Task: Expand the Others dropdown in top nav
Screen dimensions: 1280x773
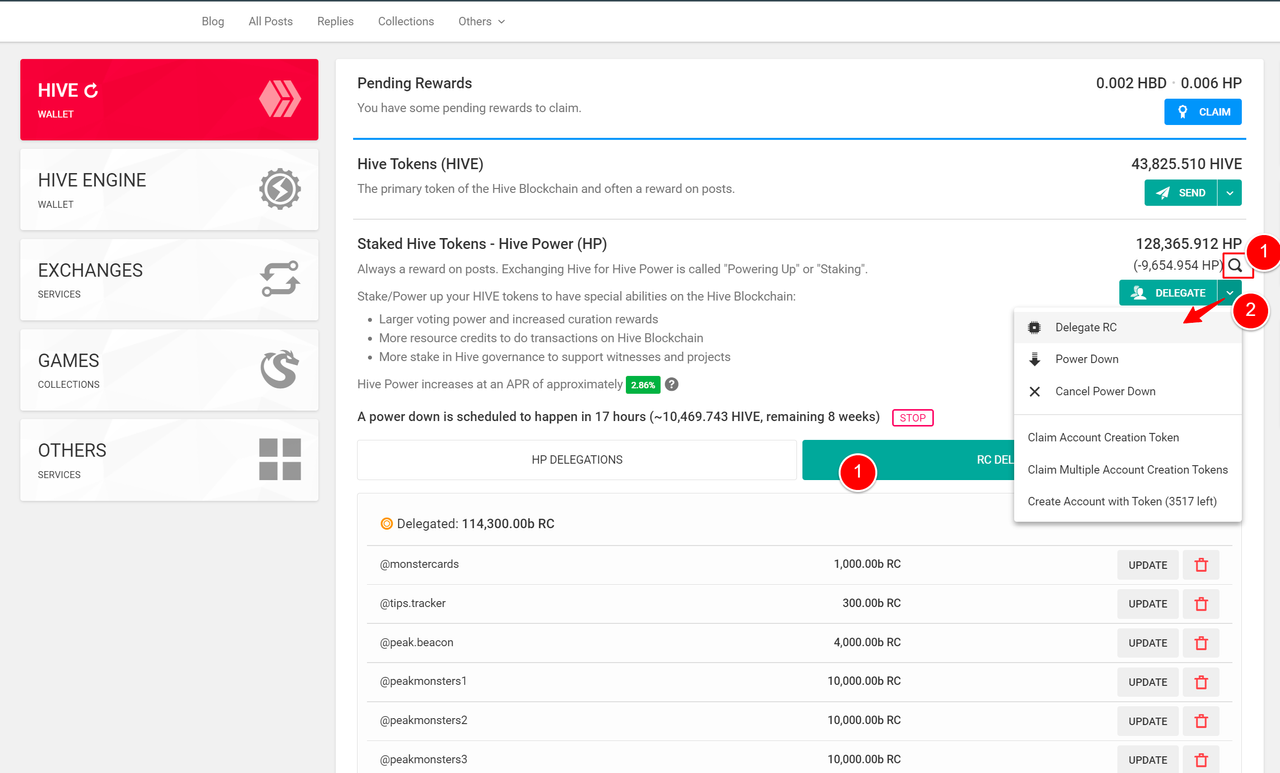Action: point(481,21)
